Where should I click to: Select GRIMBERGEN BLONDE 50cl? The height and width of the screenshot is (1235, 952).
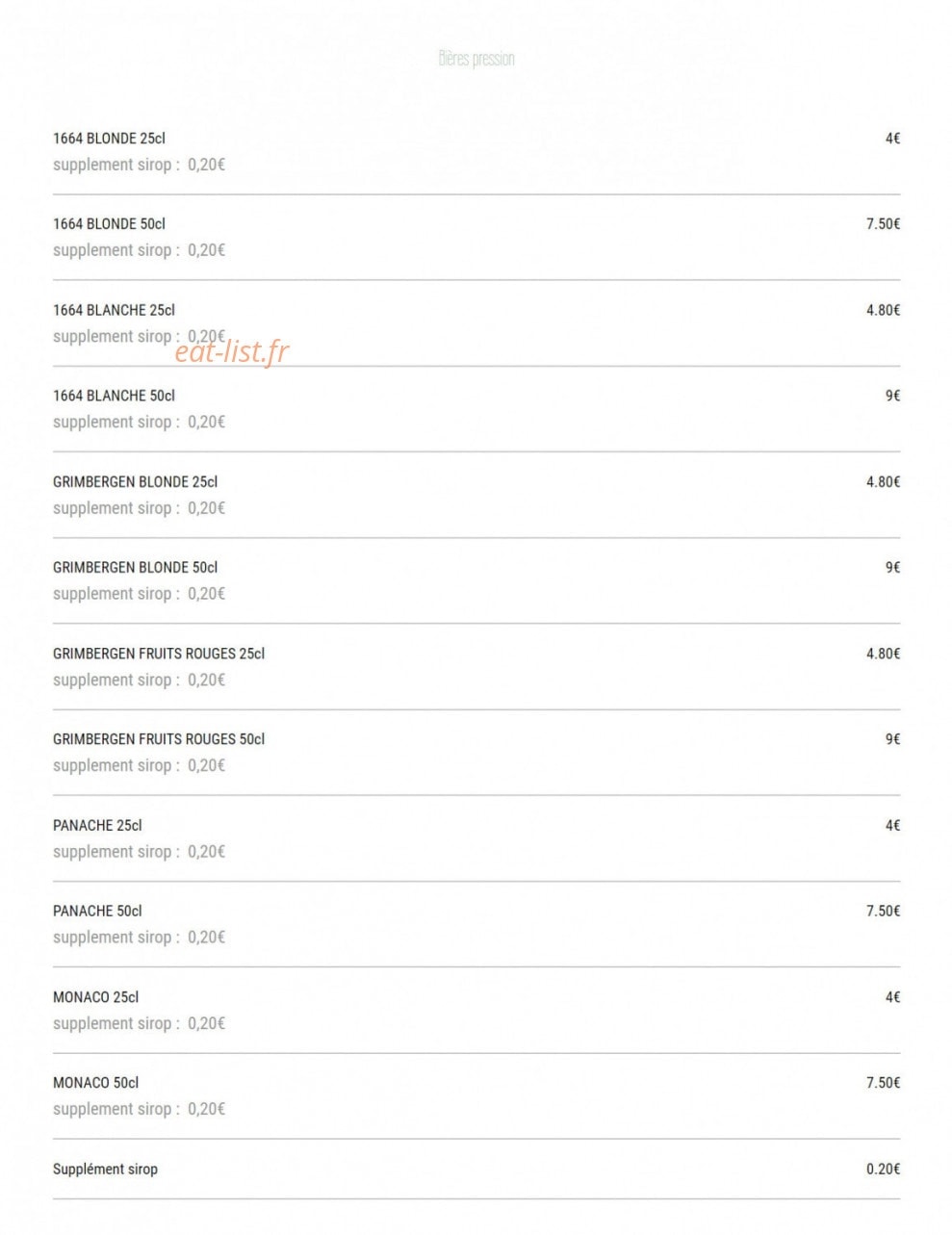tap(135, 567)
